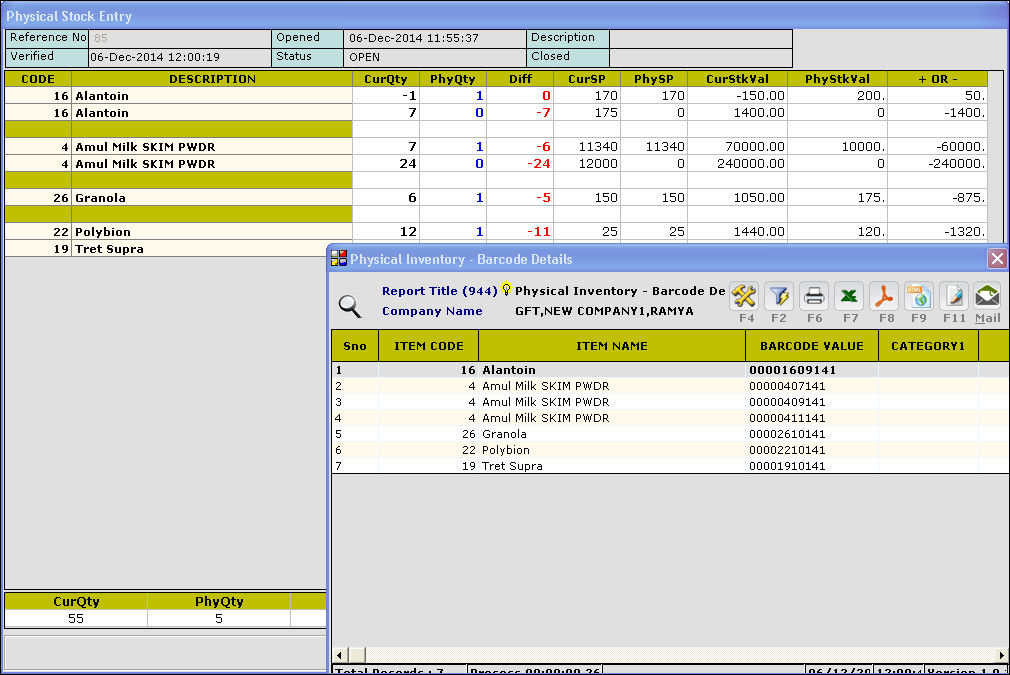1010x675 pixels.
Task: Click the Reference No field
Action: [180, 38]
